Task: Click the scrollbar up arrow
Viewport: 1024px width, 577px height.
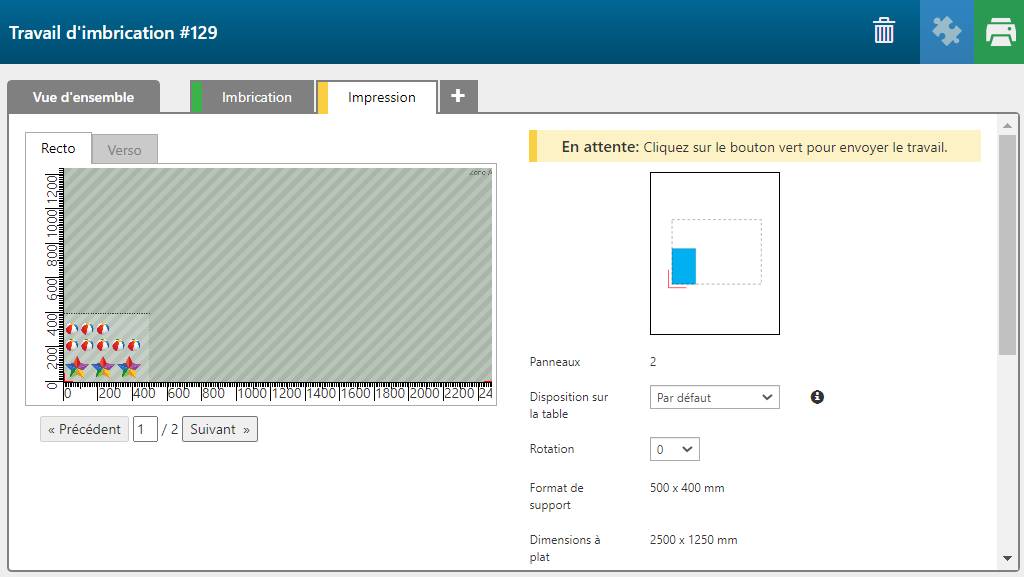Action: [1007, 126]
